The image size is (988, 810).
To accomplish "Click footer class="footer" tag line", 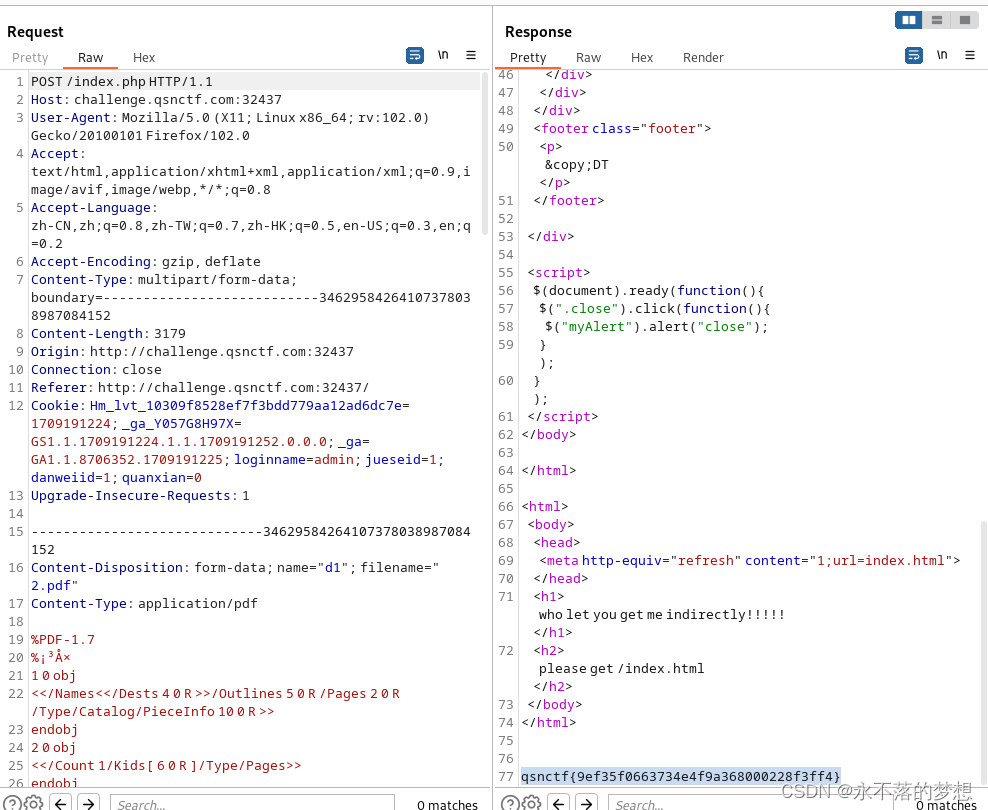I will [623, 128].
